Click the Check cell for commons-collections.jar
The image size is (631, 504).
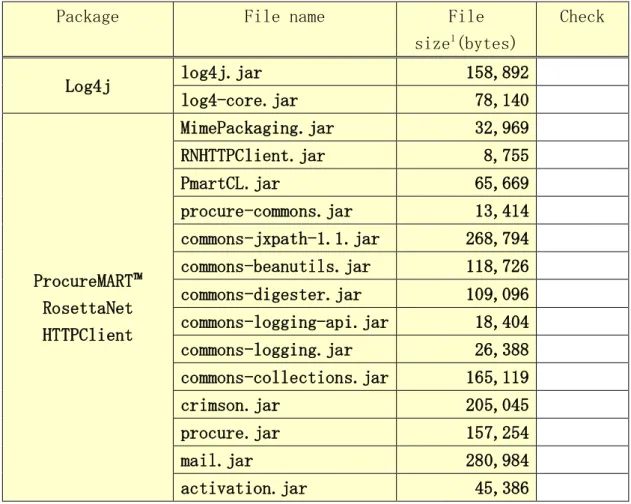coord(582,377)
